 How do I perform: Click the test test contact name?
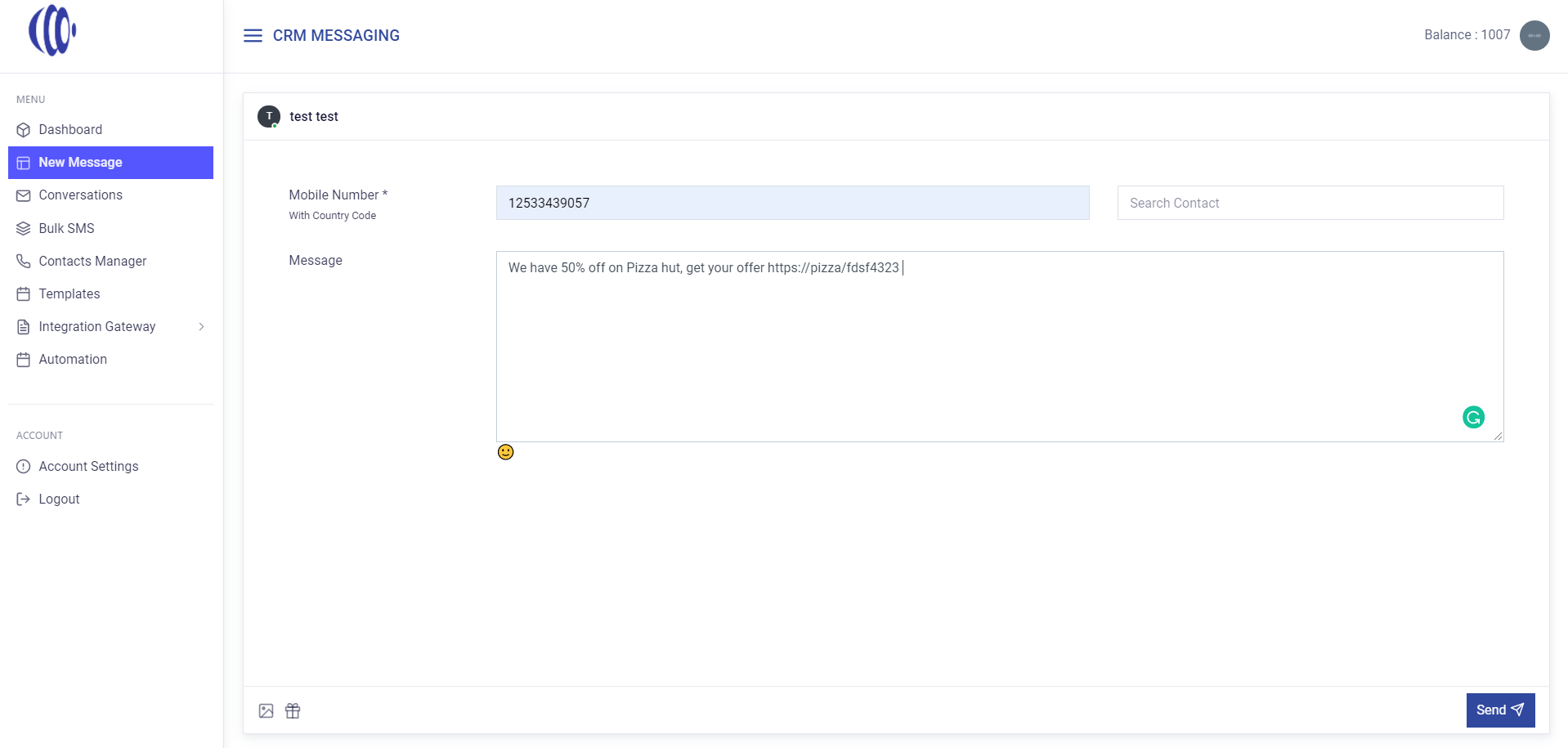click(x=314, y=116)
